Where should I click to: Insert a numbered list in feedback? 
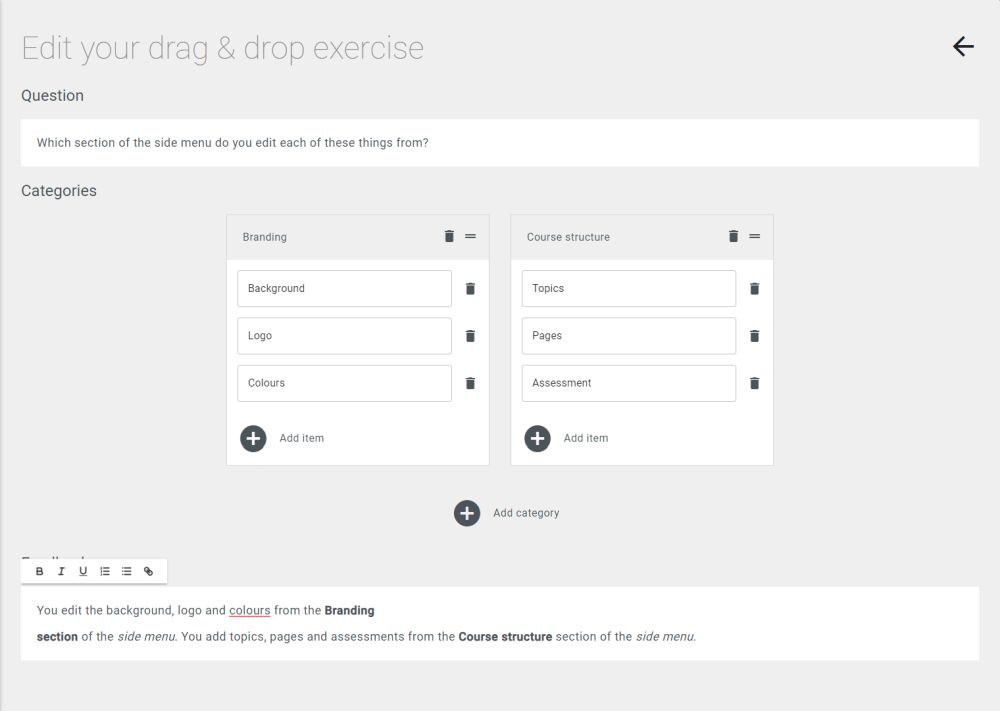(105, 571)
